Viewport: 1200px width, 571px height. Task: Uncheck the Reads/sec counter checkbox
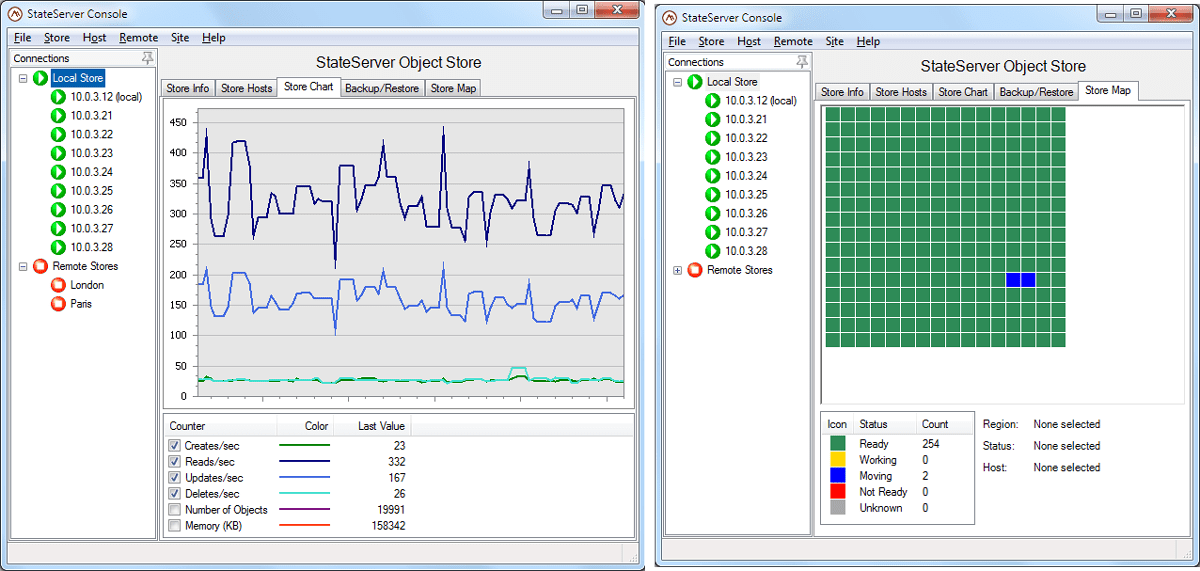point(175,461)
